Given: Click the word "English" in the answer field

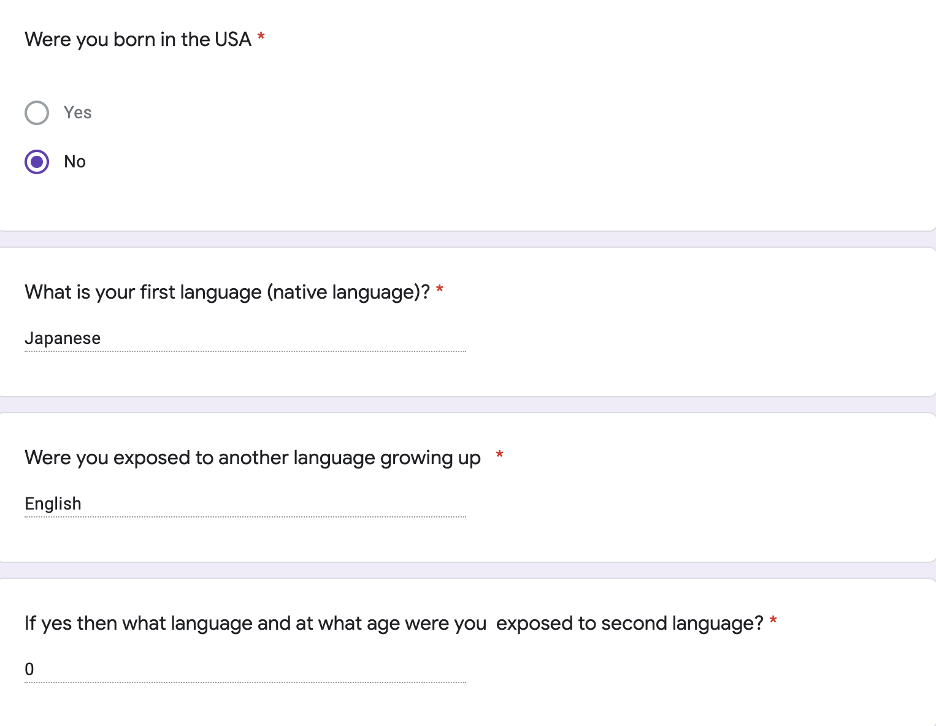Looking at the screenshot, I should click(x=53, y=504).
